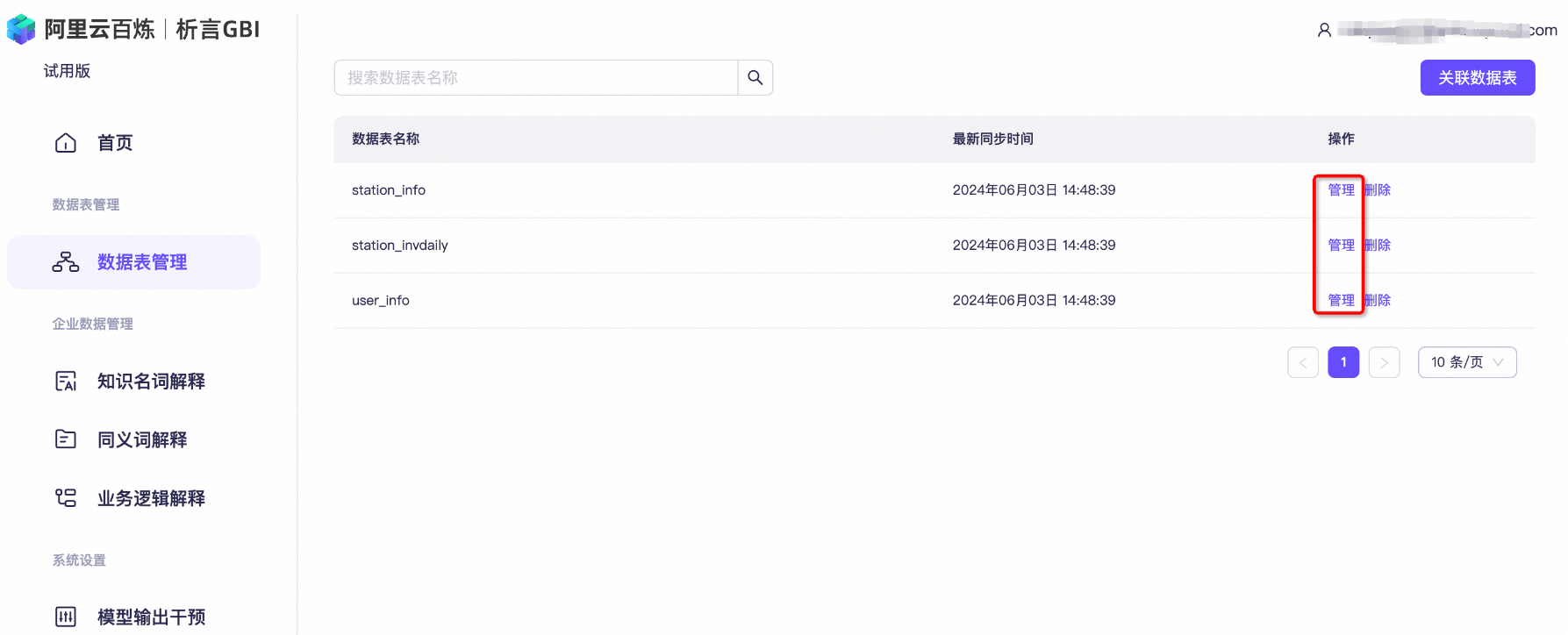Click the 系统设置 section label
The height and width of the screenshot is (635, 1568).
pyautogui.click(x=79, y=560)
